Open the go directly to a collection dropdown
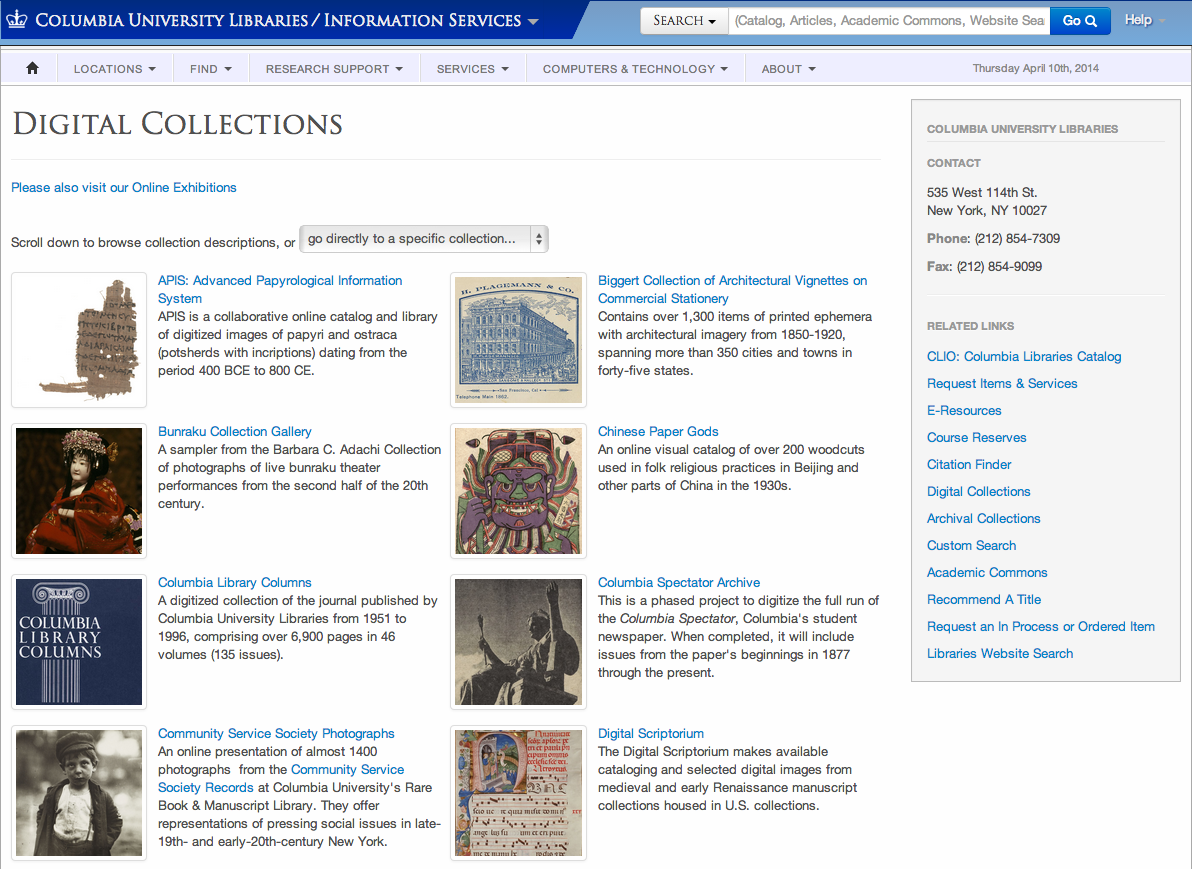This screenshot has height=869, width=1192. click(x=423, y=239)
